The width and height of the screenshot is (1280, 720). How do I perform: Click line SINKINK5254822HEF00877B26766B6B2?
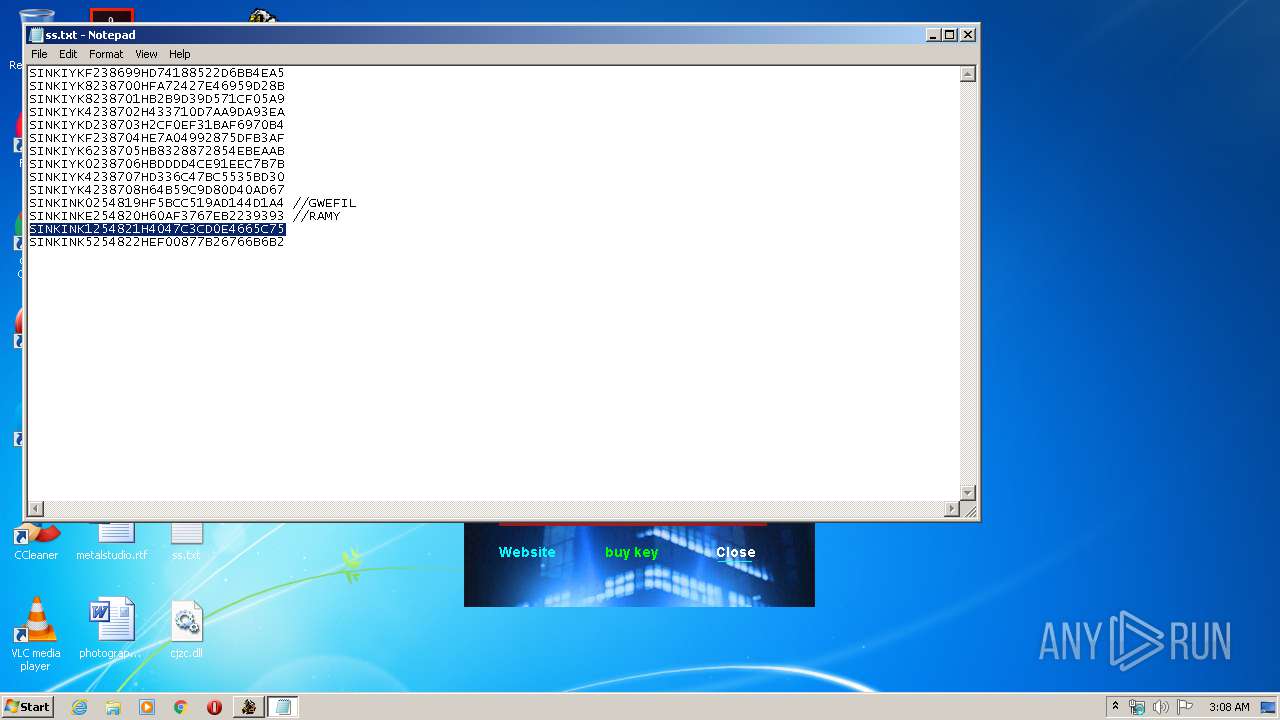tap(157, 242)
